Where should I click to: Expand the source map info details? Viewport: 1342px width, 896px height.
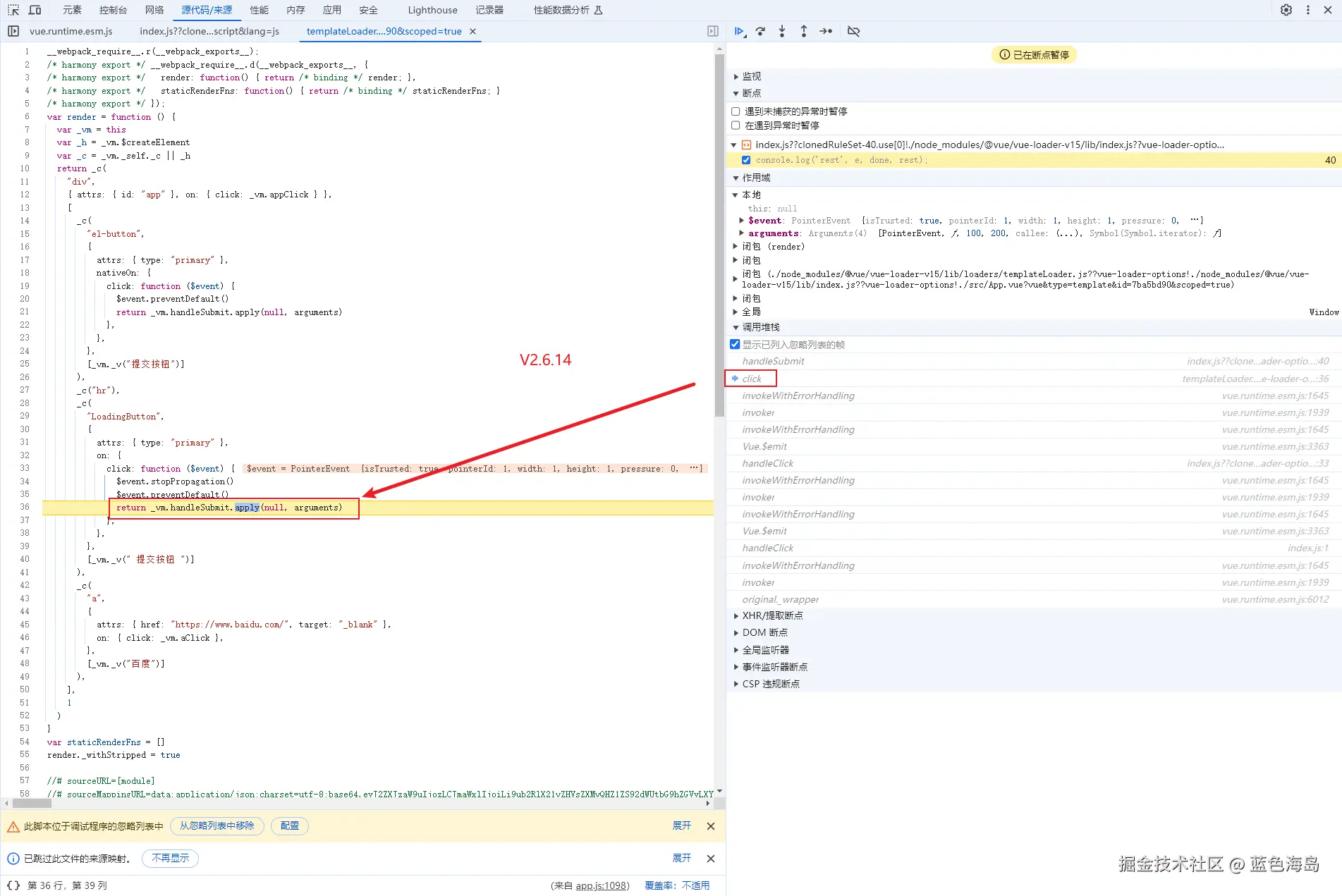(682, 859)
